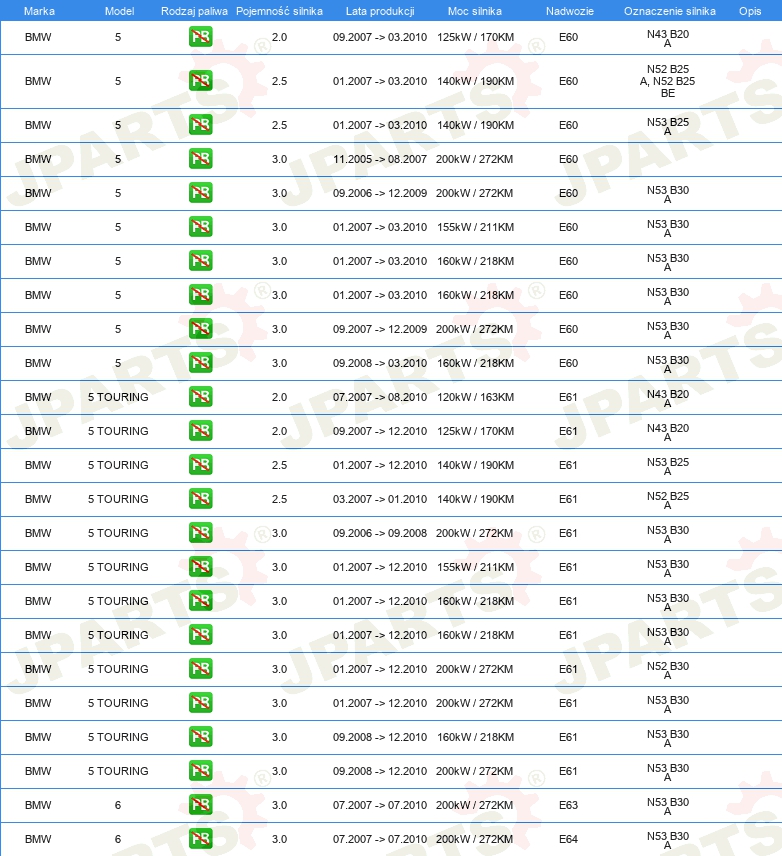
Task: Click fuel icon in E61 N52 B30 row
Action: tap(200, 668)
